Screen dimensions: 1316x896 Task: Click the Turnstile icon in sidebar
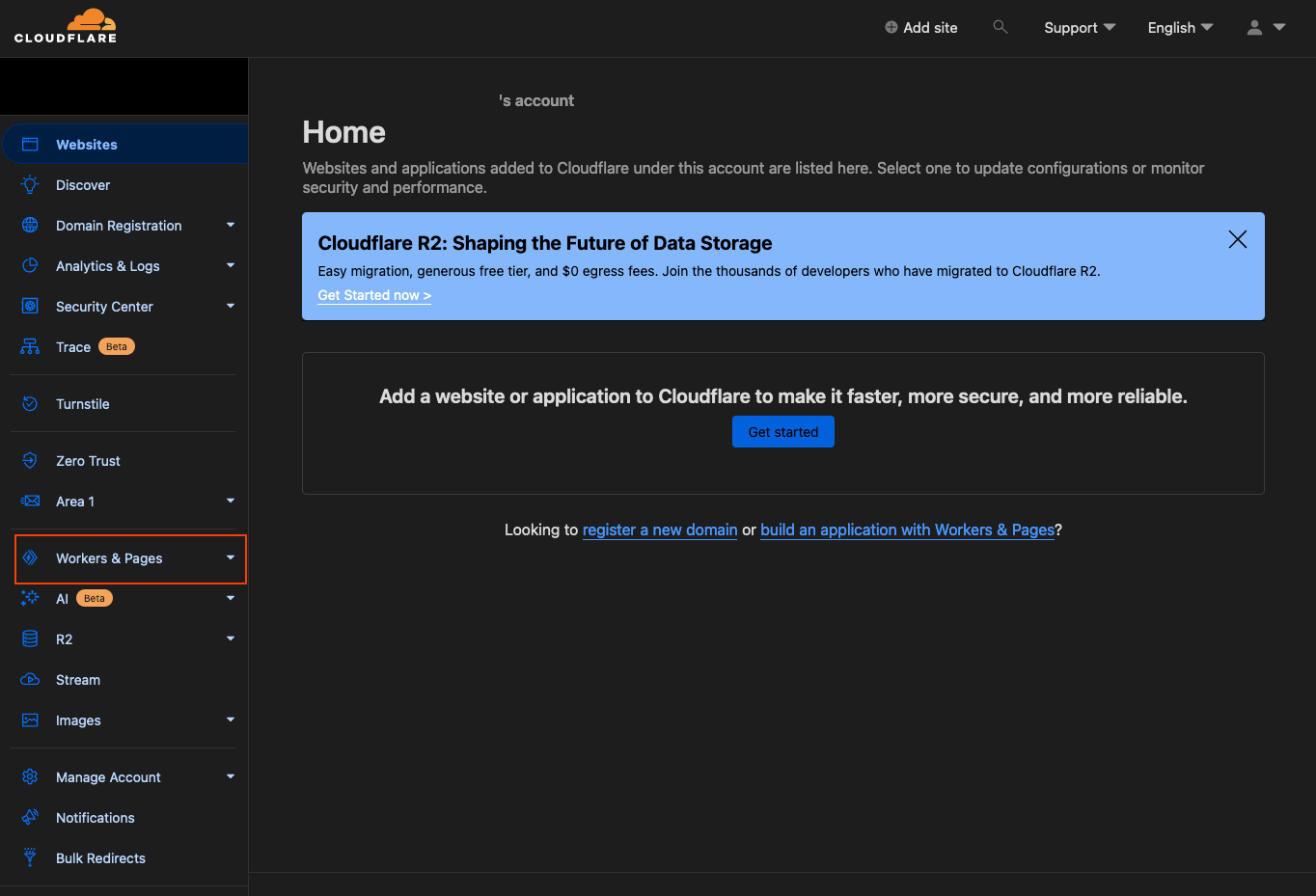[30, 404]
